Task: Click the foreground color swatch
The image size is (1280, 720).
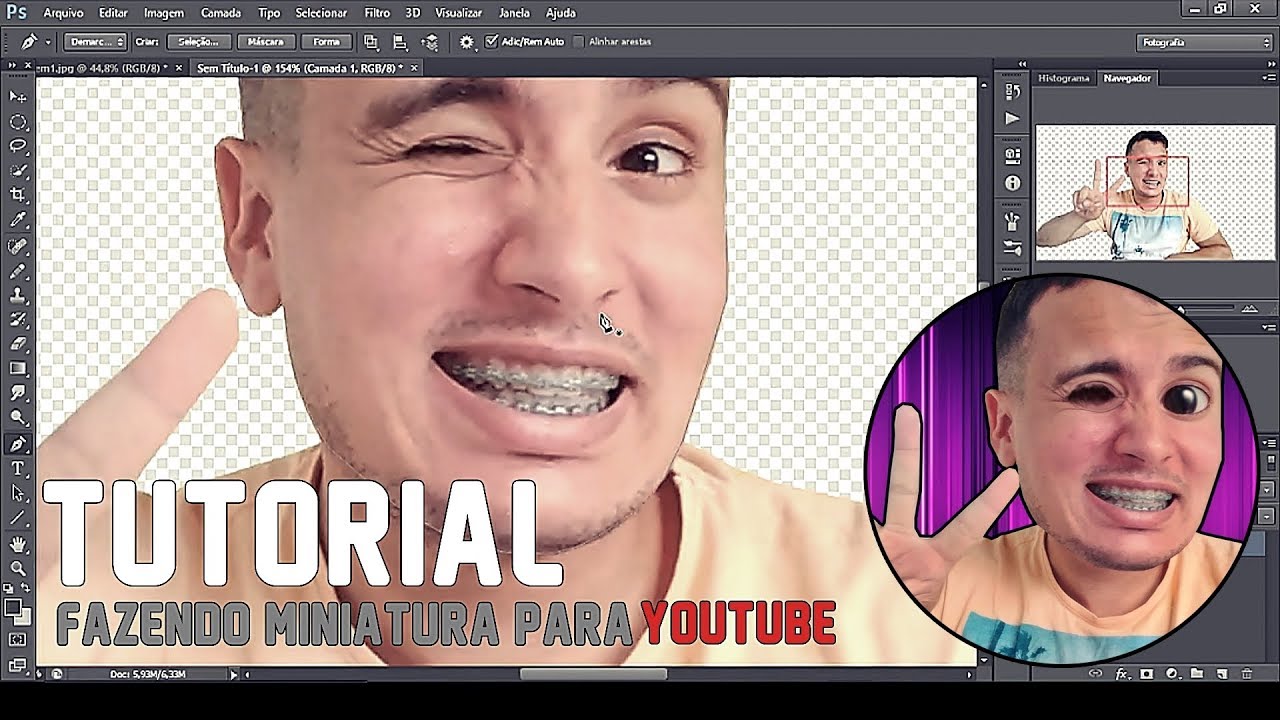Action: 13,606
